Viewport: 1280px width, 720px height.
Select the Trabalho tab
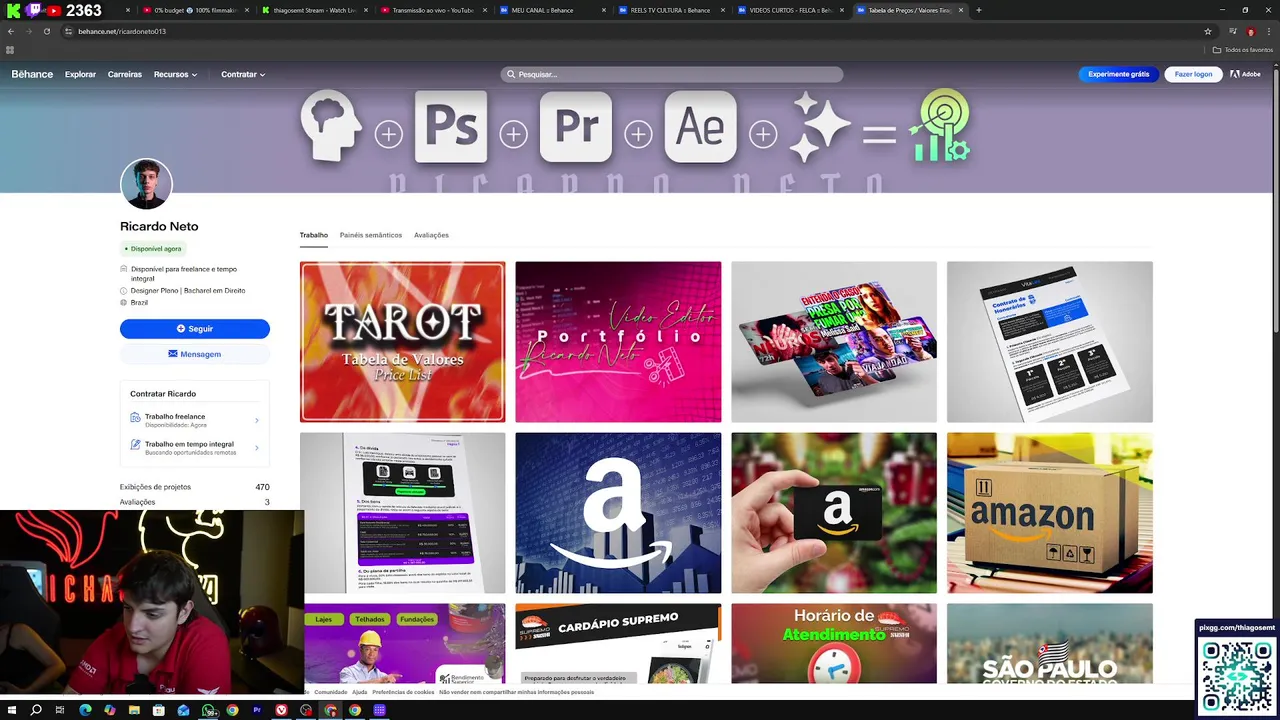point(314,235)
